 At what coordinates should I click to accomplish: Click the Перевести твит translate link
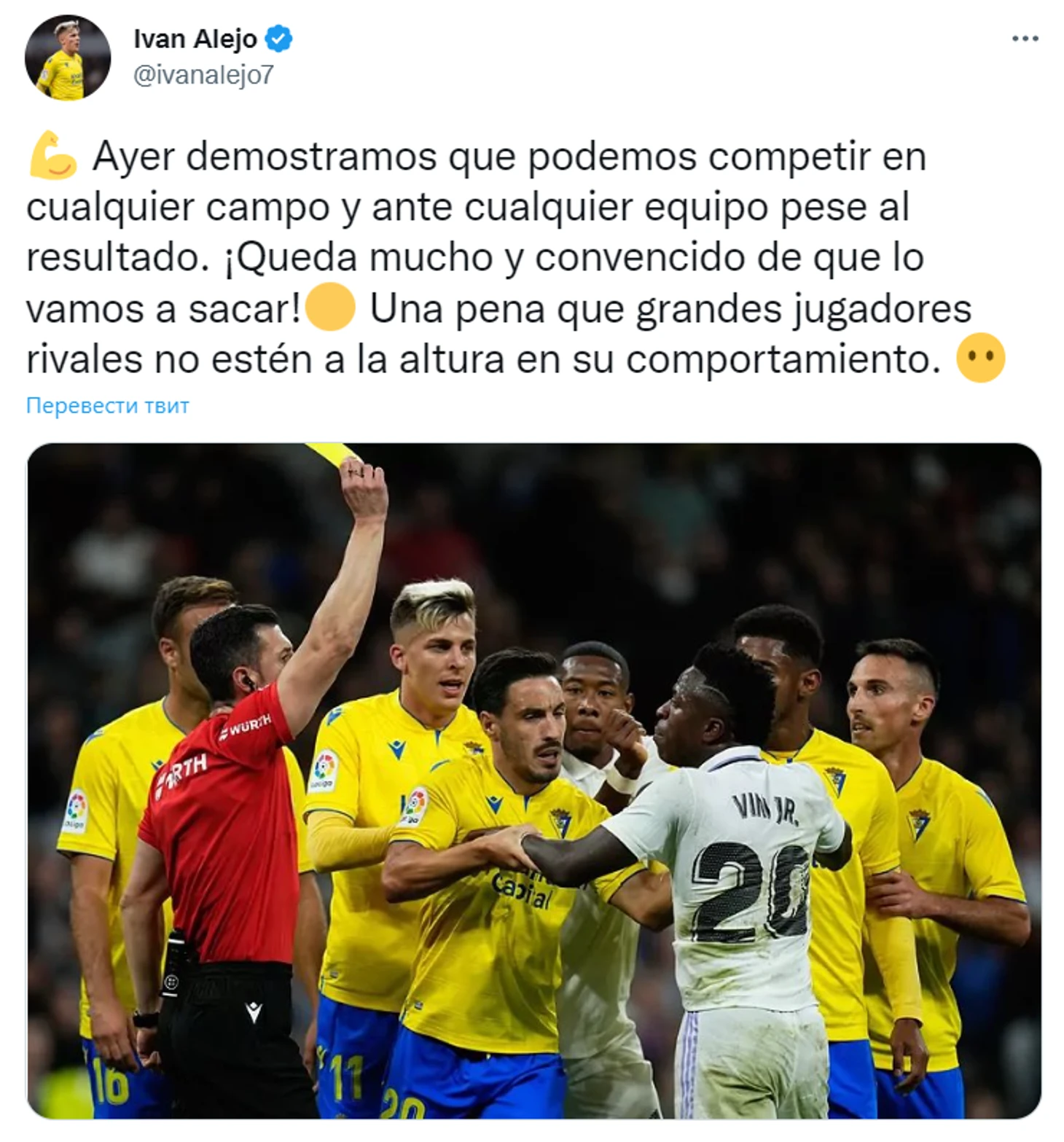107,405
